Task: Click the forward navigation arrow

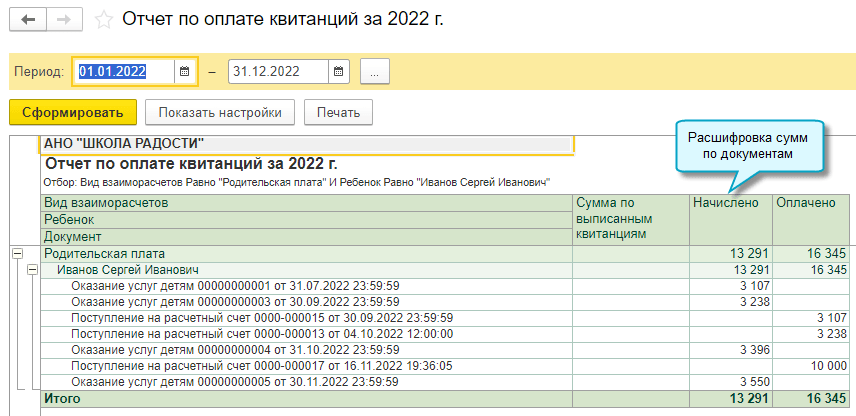Action: (x=63, y=19)
